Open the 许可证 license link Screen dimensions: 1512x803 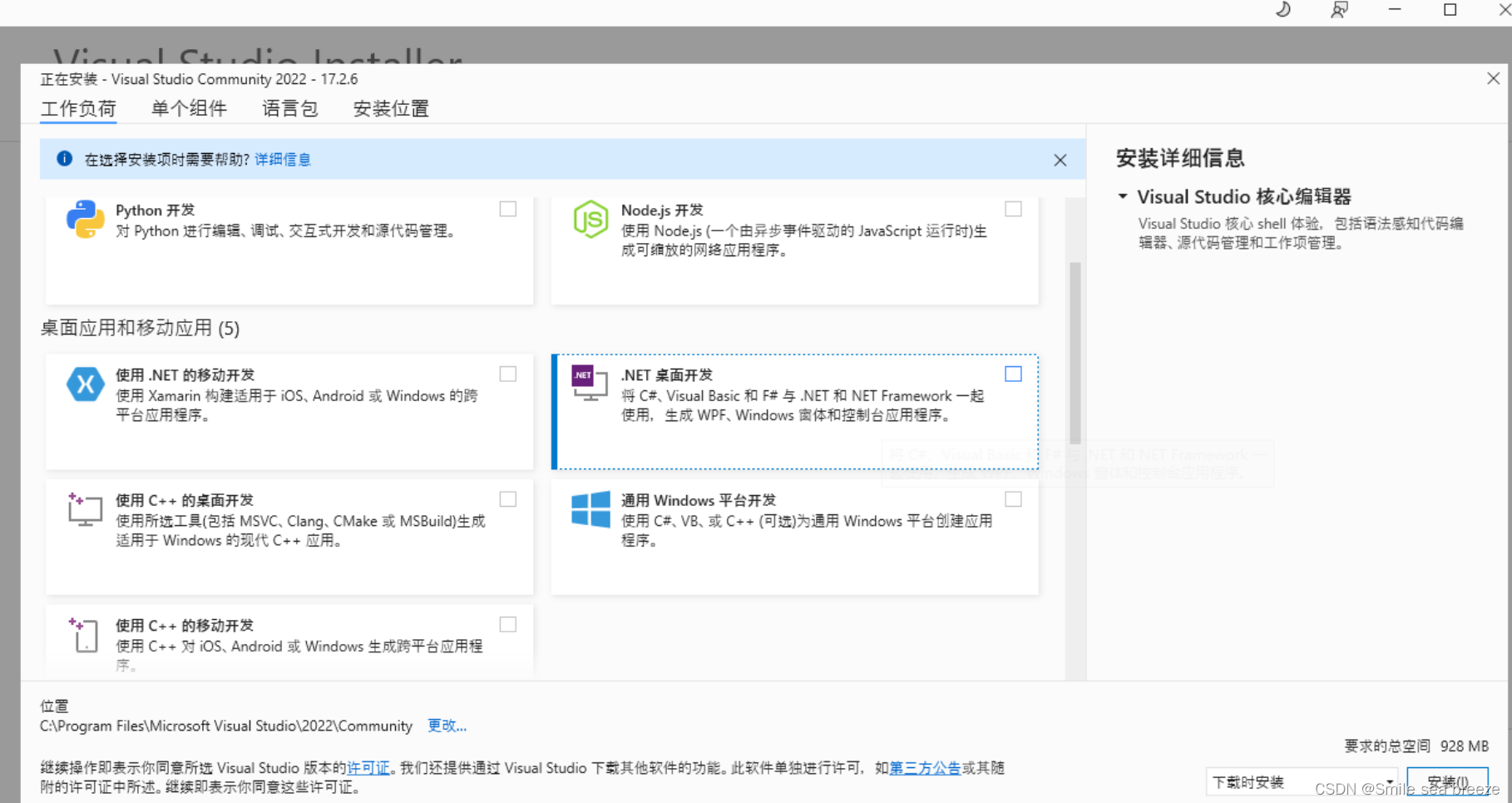(x=368, y=767)
